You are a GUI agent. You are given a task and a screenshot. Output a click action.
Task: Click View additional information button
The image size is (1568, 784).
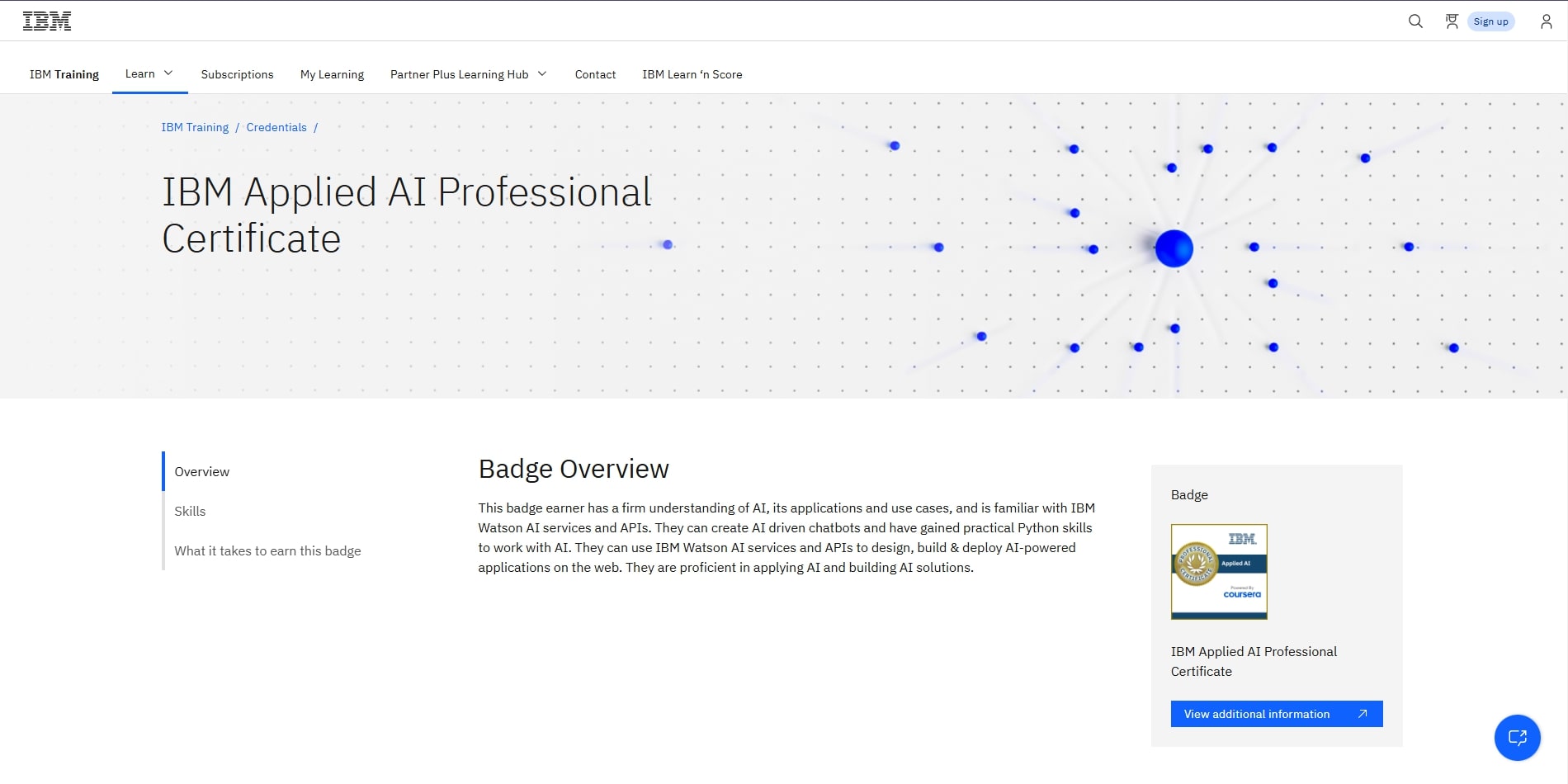coord(1277,714)
